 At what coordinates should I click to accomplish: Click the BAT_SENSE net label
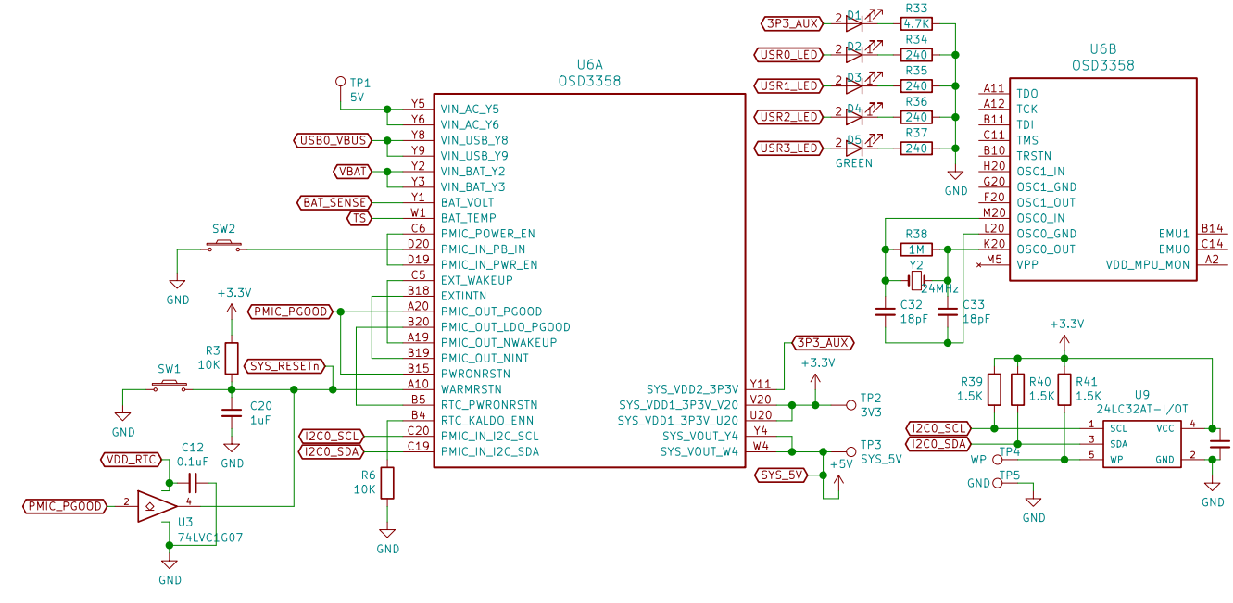point(333,203)
